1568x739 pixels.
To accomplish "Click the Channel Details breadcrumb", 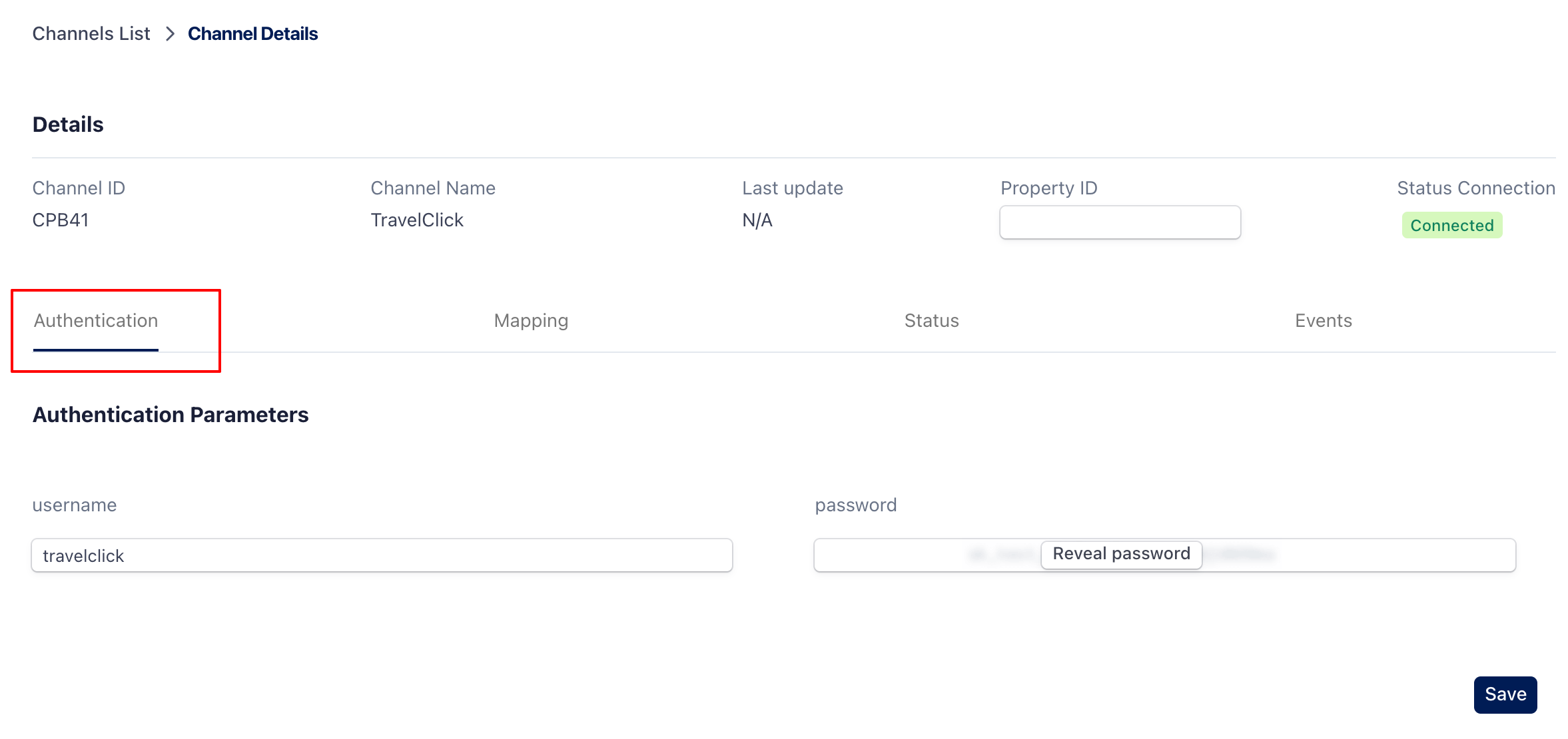I will (x=252, y=34).
